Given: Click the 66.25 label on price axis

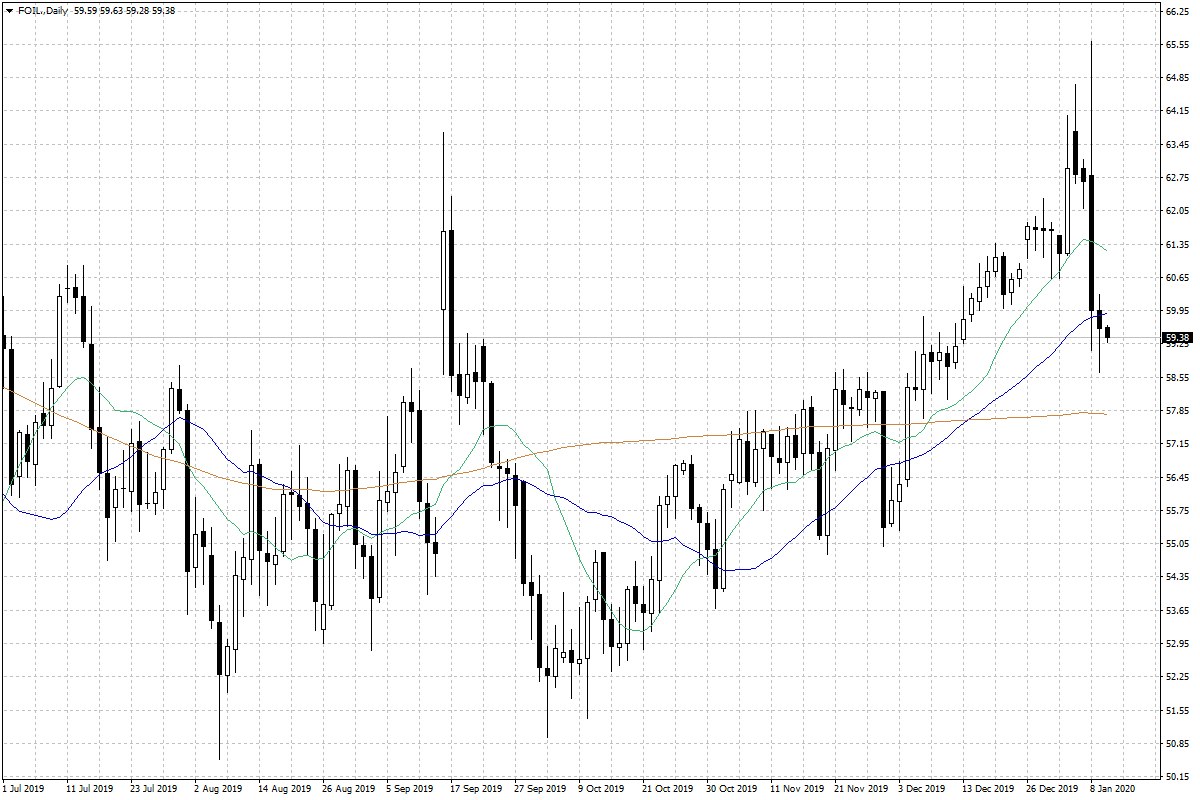Looking at the screenshot, I should pyautogui.click(x=1176, y=12).
